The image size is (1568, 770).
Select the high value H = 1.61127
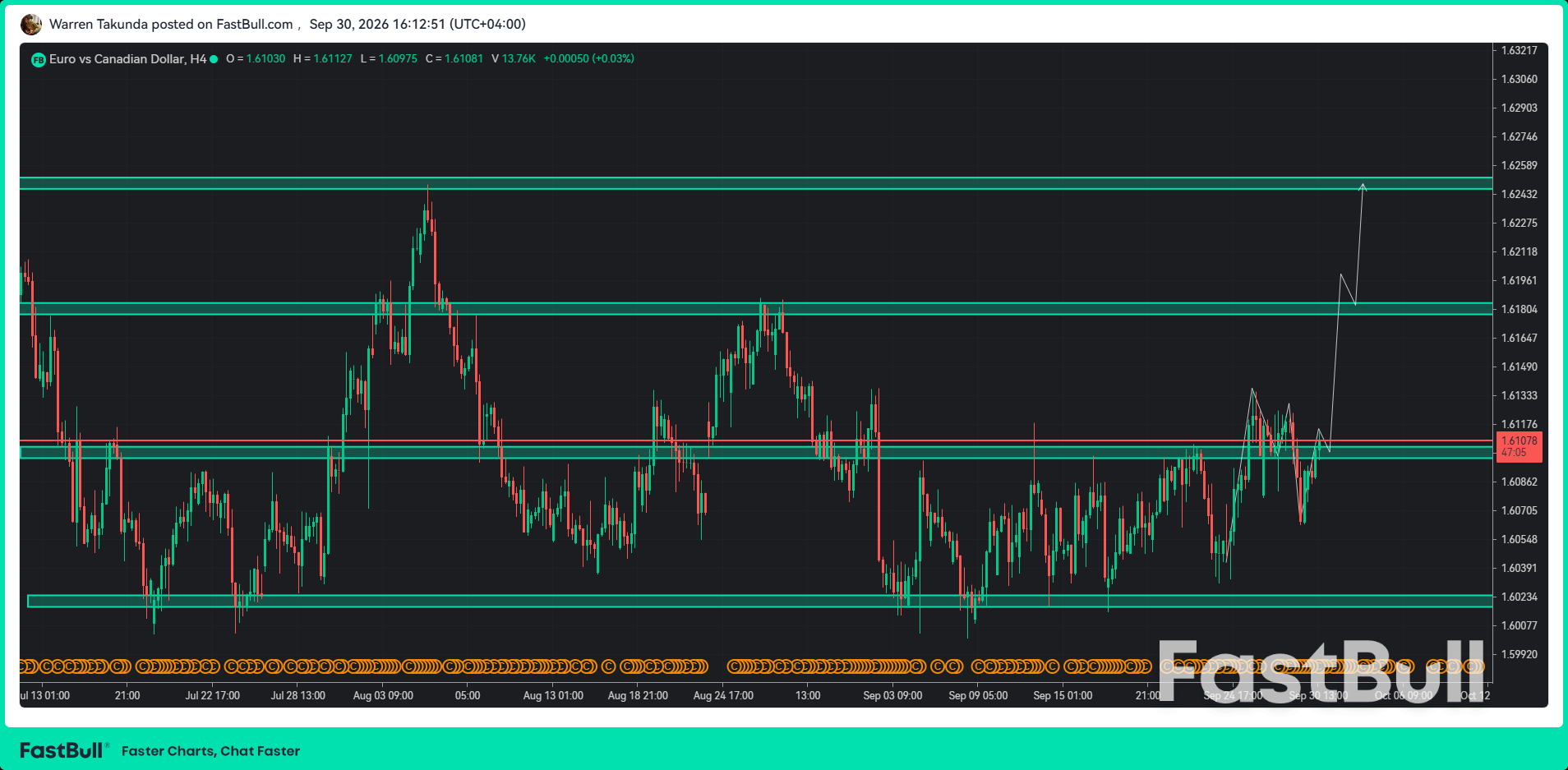coord(323,59)
